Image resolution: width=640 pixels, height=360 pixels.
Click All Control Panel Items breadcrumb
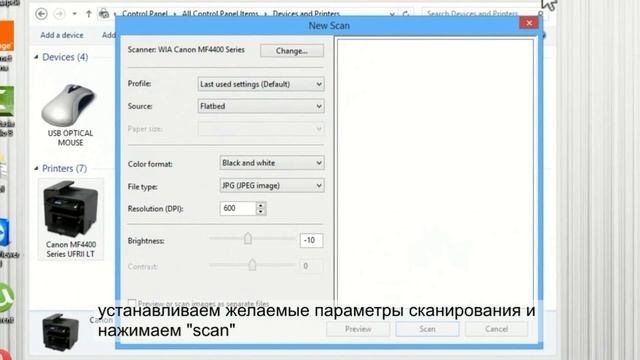coord(220,14)
